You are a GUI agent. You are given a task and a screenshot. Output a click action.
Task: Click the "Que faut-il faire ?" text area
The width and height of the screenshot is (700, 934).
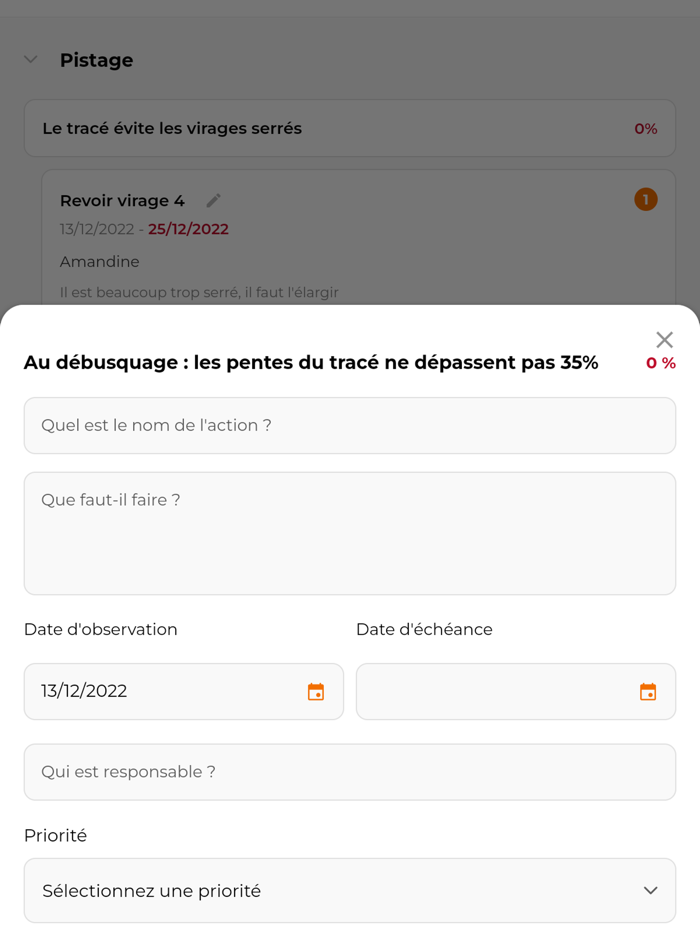tap(350, 533)
